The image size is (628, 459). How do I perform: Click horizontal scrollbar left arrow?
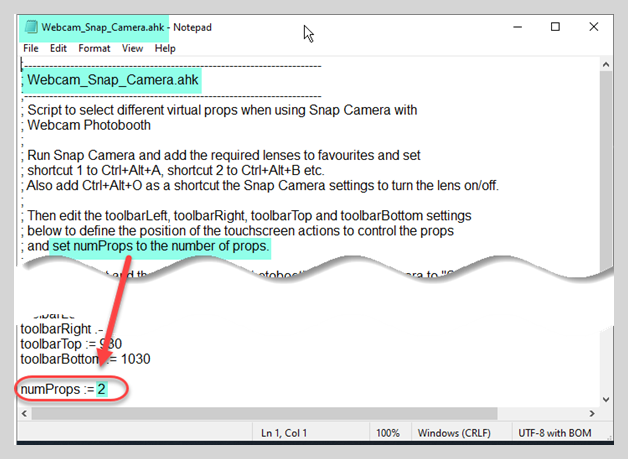pyautogui.click(x=24, y=413)
